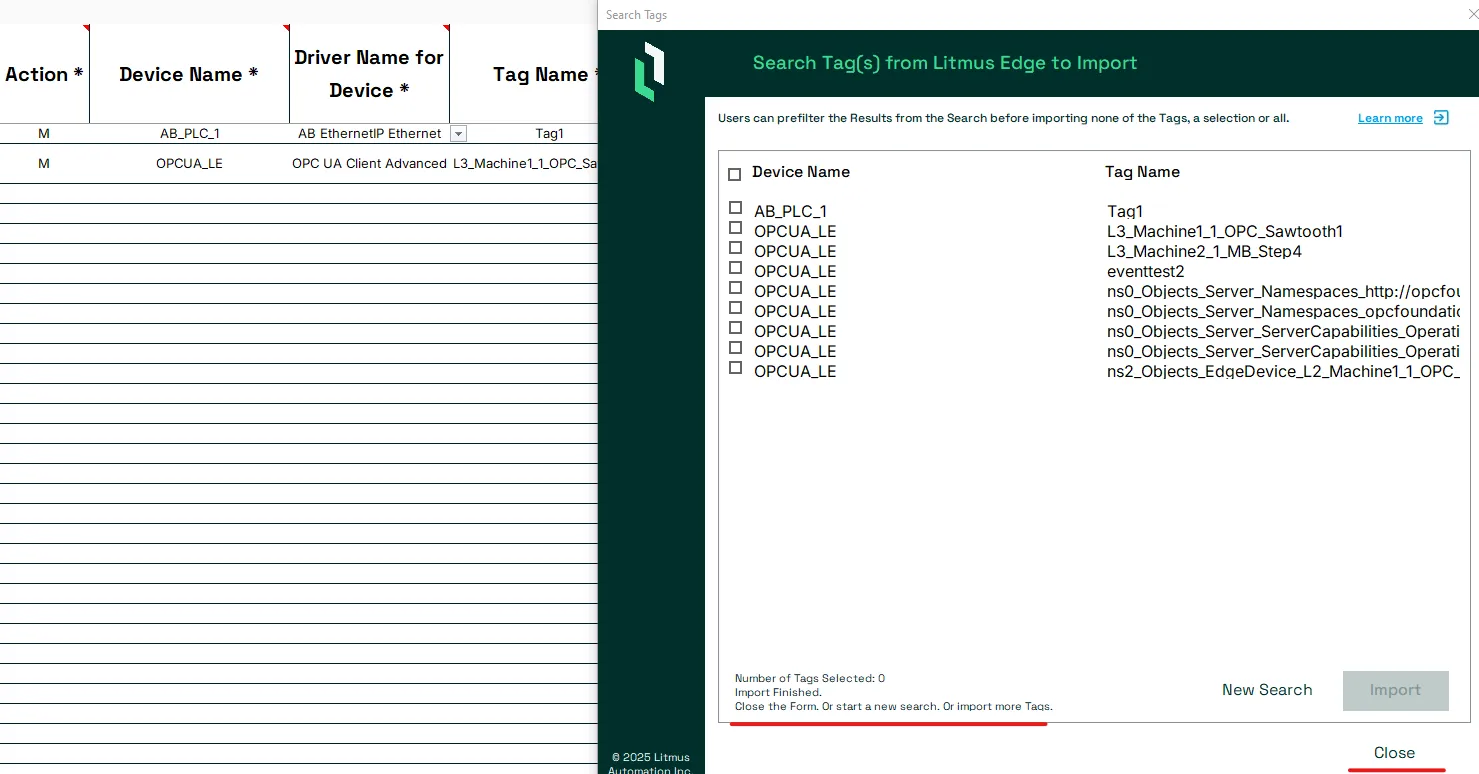The height and width of the screenshot is (774, 1479).
Task: Click the eventtest2 tag name
Action: 1146,272
